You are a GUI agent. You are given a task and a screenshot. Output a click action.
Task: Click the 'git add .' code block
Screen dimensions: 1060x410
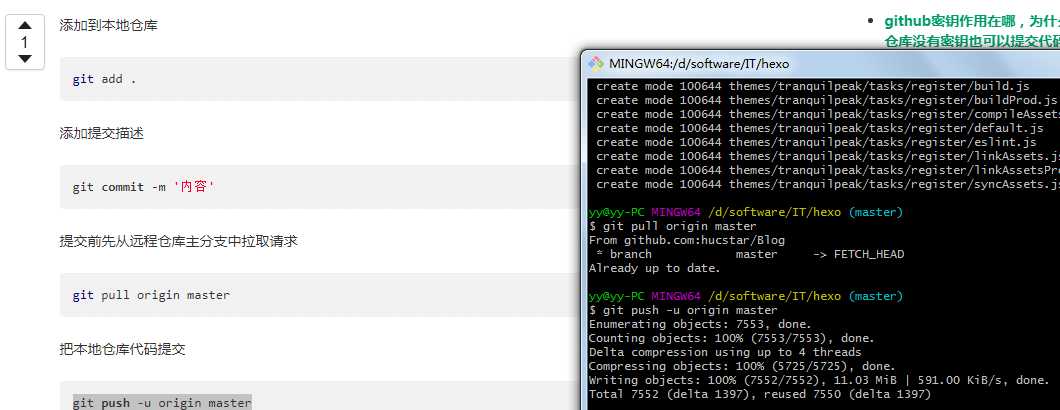[x=320, y=79]
